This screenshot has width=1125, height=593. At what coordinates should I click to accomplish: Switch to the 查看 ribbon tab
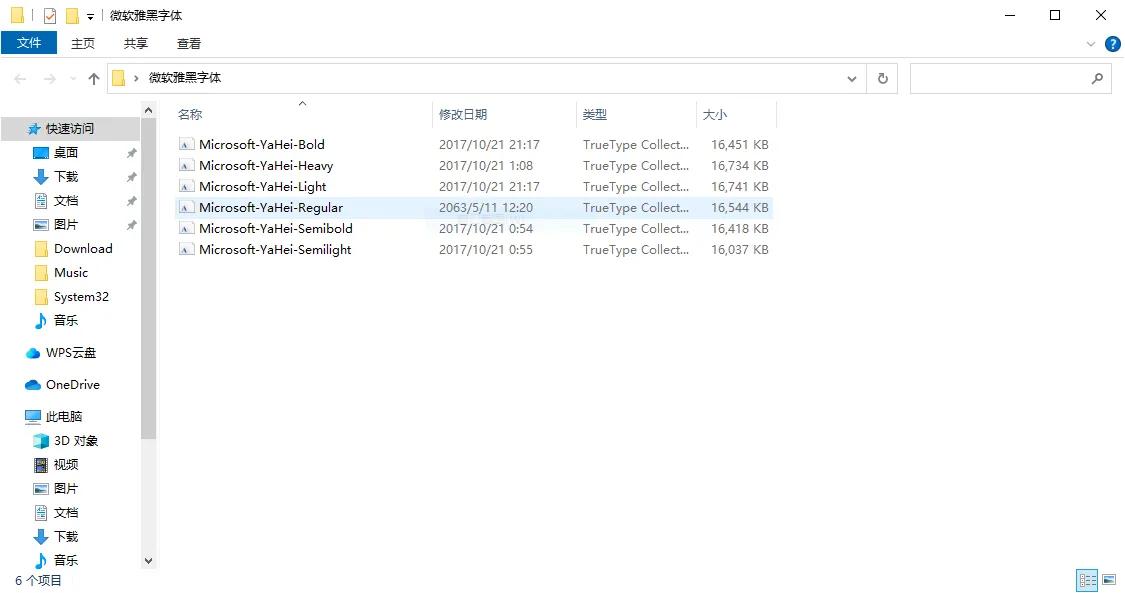pyautogui.click(x=189, y=43)
